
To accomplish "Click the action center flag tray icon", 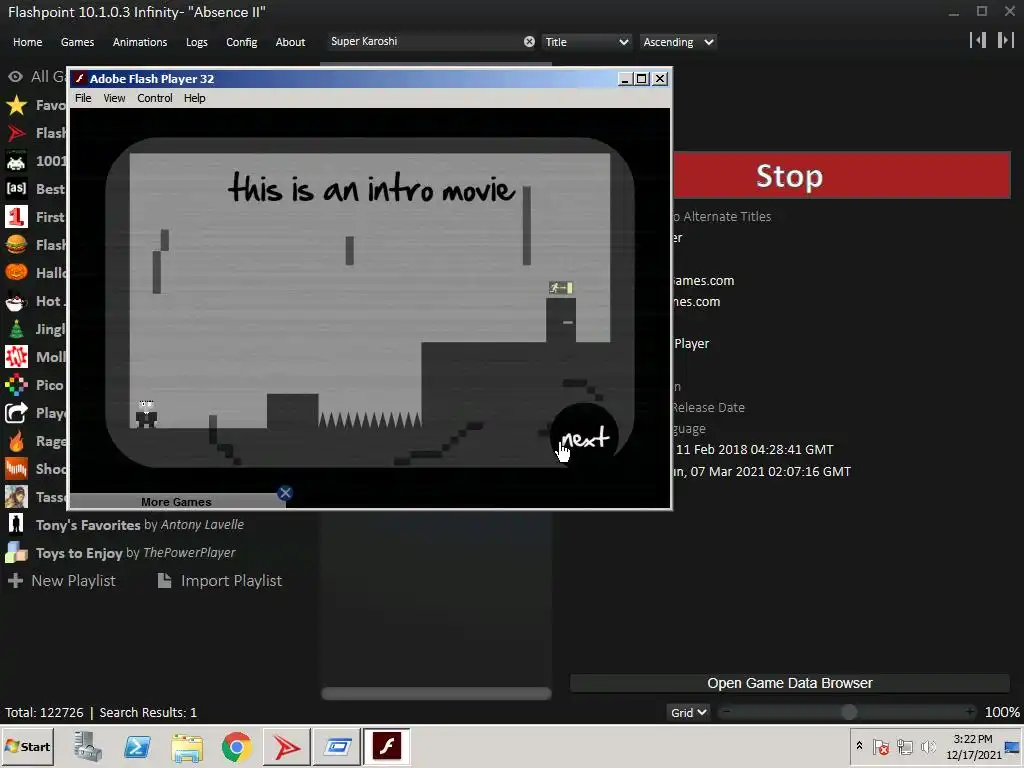I will tap(880, 746).
